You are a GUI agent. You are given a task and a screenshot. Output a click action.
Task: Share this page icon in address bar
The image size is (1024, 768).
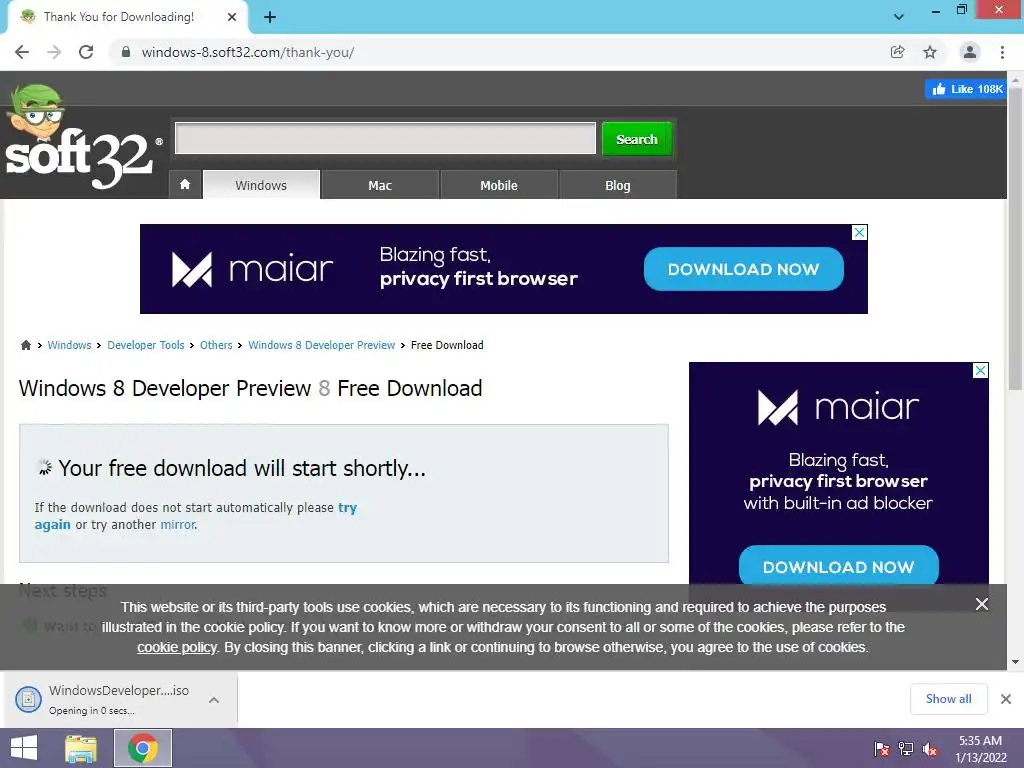pyautogui.click(x=898, y=52)
